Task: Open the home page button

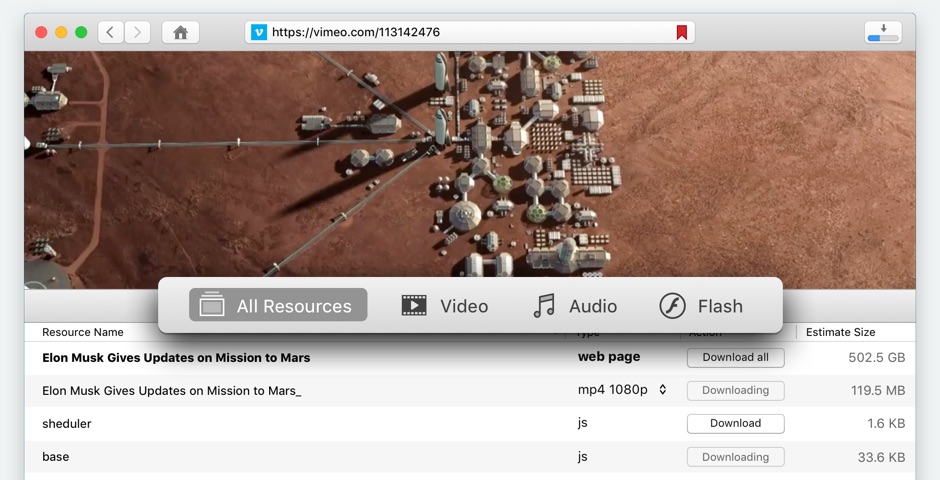Action: point(180,32)
